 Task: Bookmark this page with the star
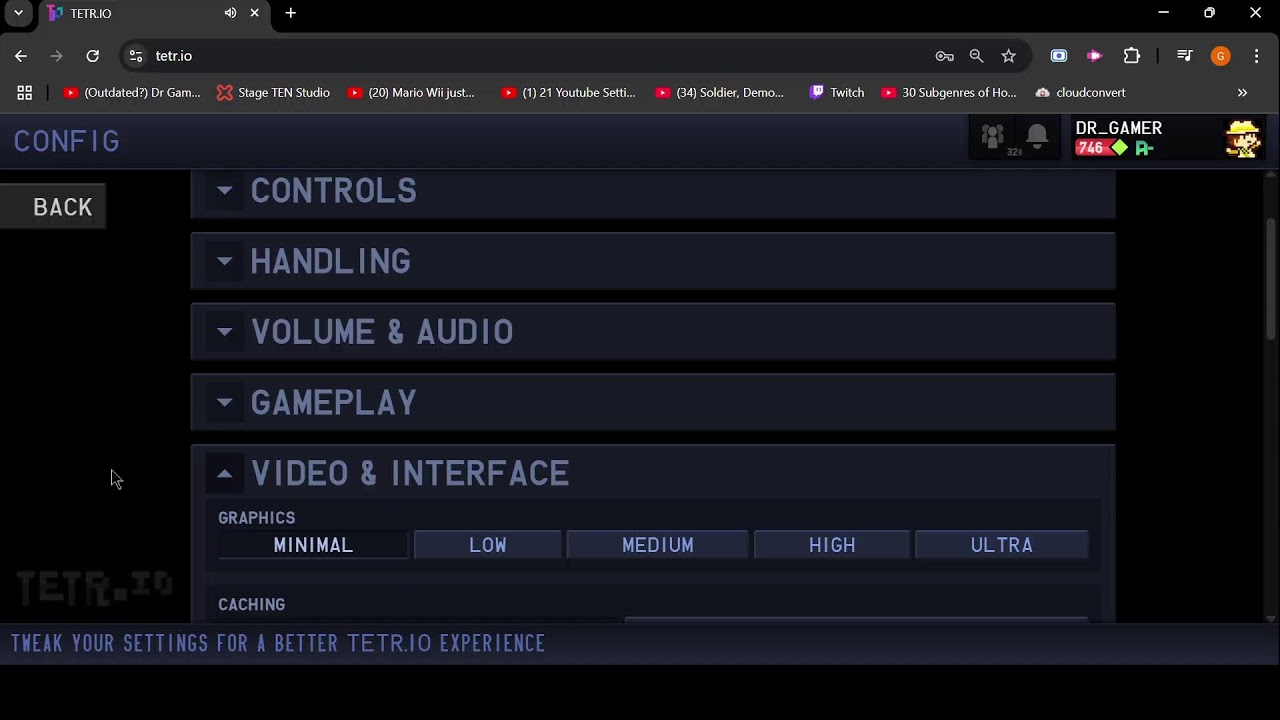(1008, 56)
